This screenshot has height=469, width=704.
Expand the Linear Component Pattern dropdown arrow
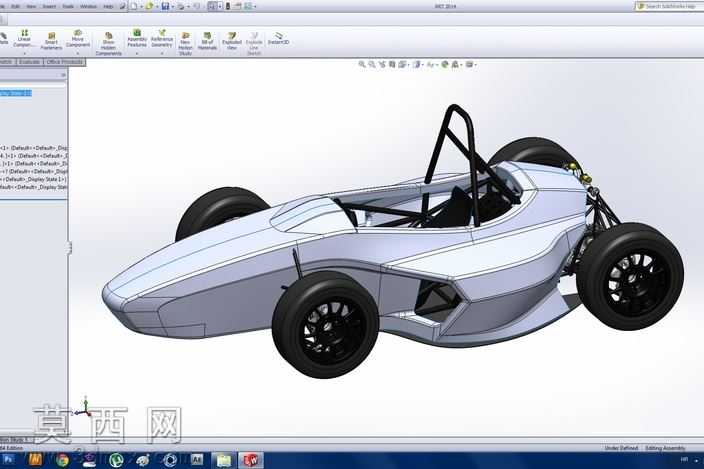24,53
